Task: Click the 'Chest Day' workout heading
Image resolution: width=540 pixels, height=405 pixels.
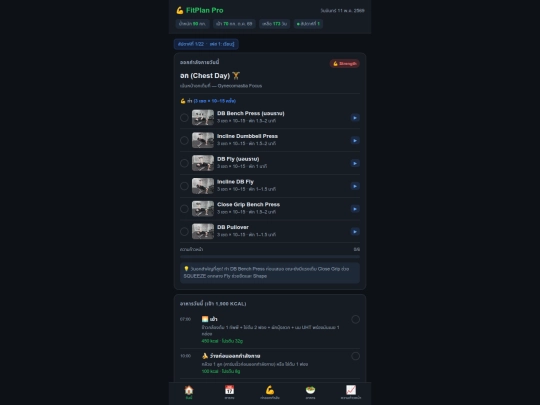Action: (x=210, y=75)
